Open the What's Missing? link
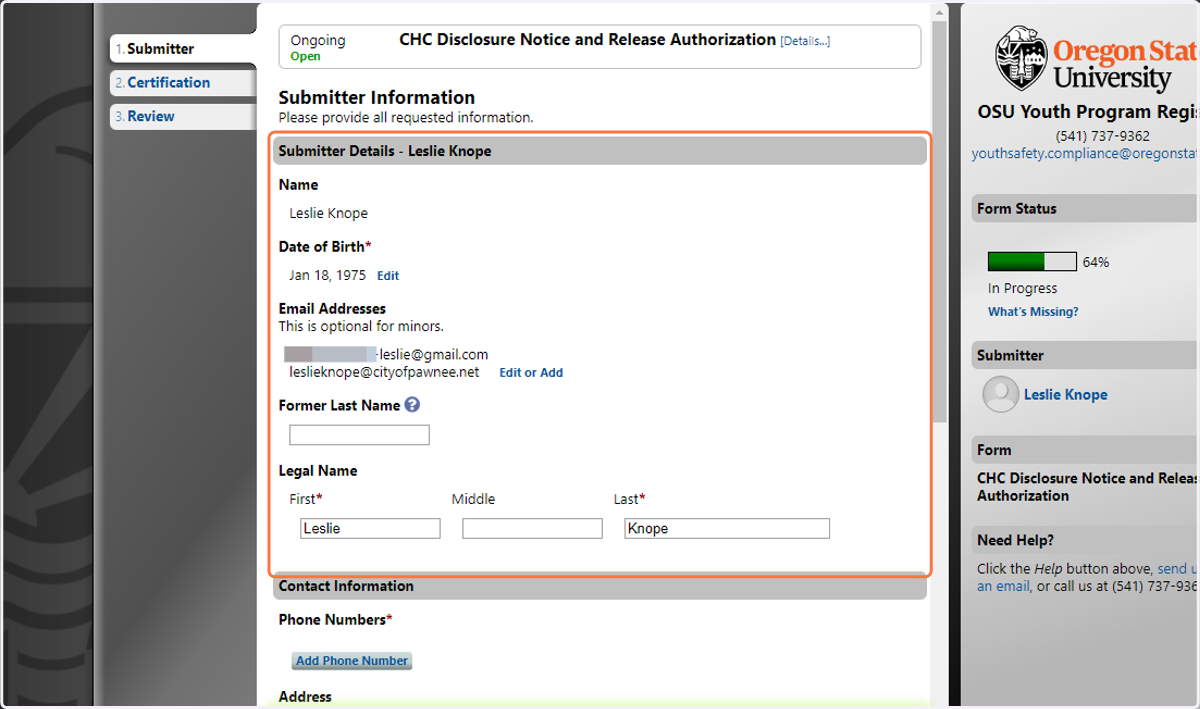Screen dimensions: 1200x709 click(x=1033, y=312)
